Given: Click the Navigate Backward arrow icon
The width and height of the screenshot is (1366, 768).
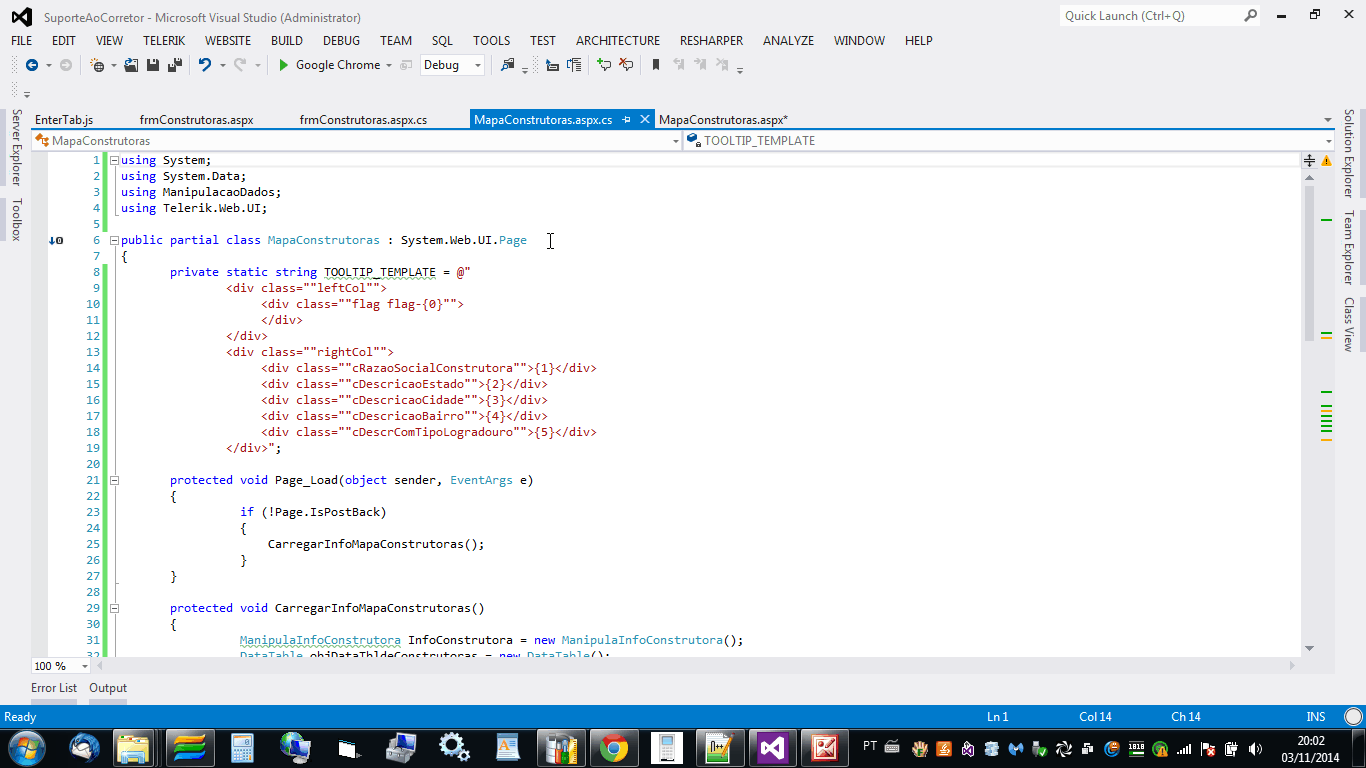Looking at the screenshot, I should point(32,65).
